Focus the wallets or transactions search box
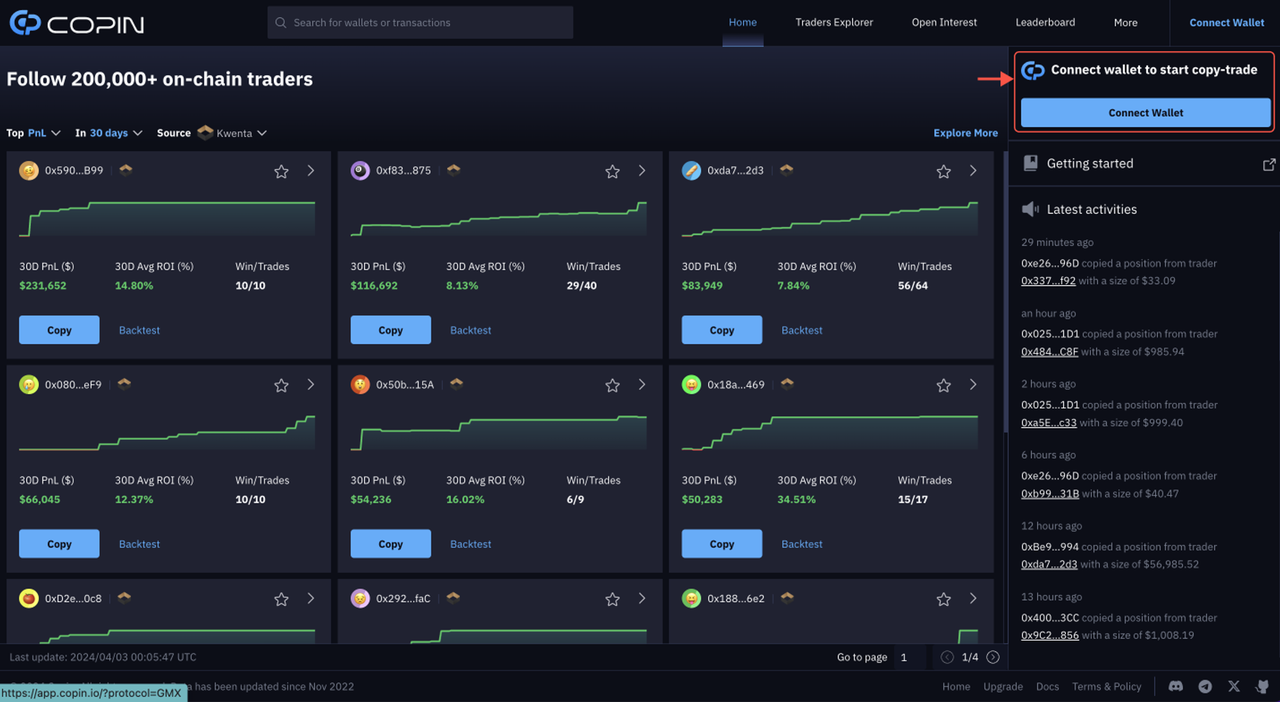 click(x=420, y=22)
